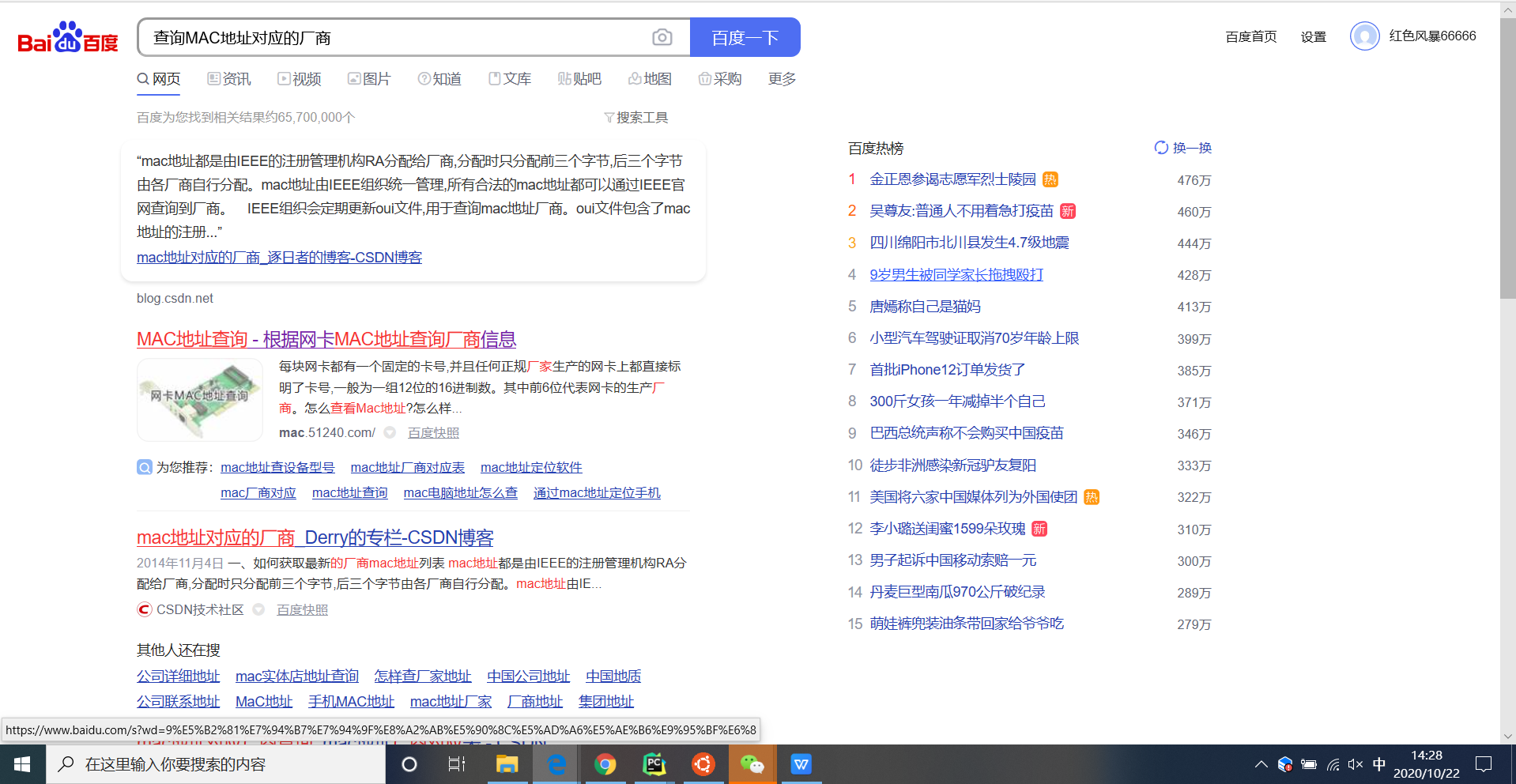Viewport: 1516px width, 784px height.
Task: Switch to the 资讯 tab
Action: pos(229,79)
